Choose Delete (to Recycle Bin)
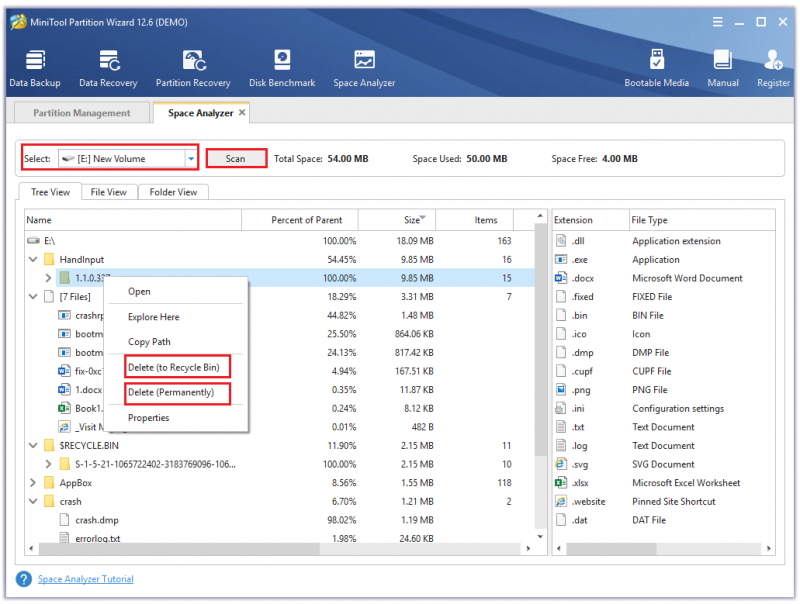The width and height of the screenshot is (800, 604). click(177, 367)
